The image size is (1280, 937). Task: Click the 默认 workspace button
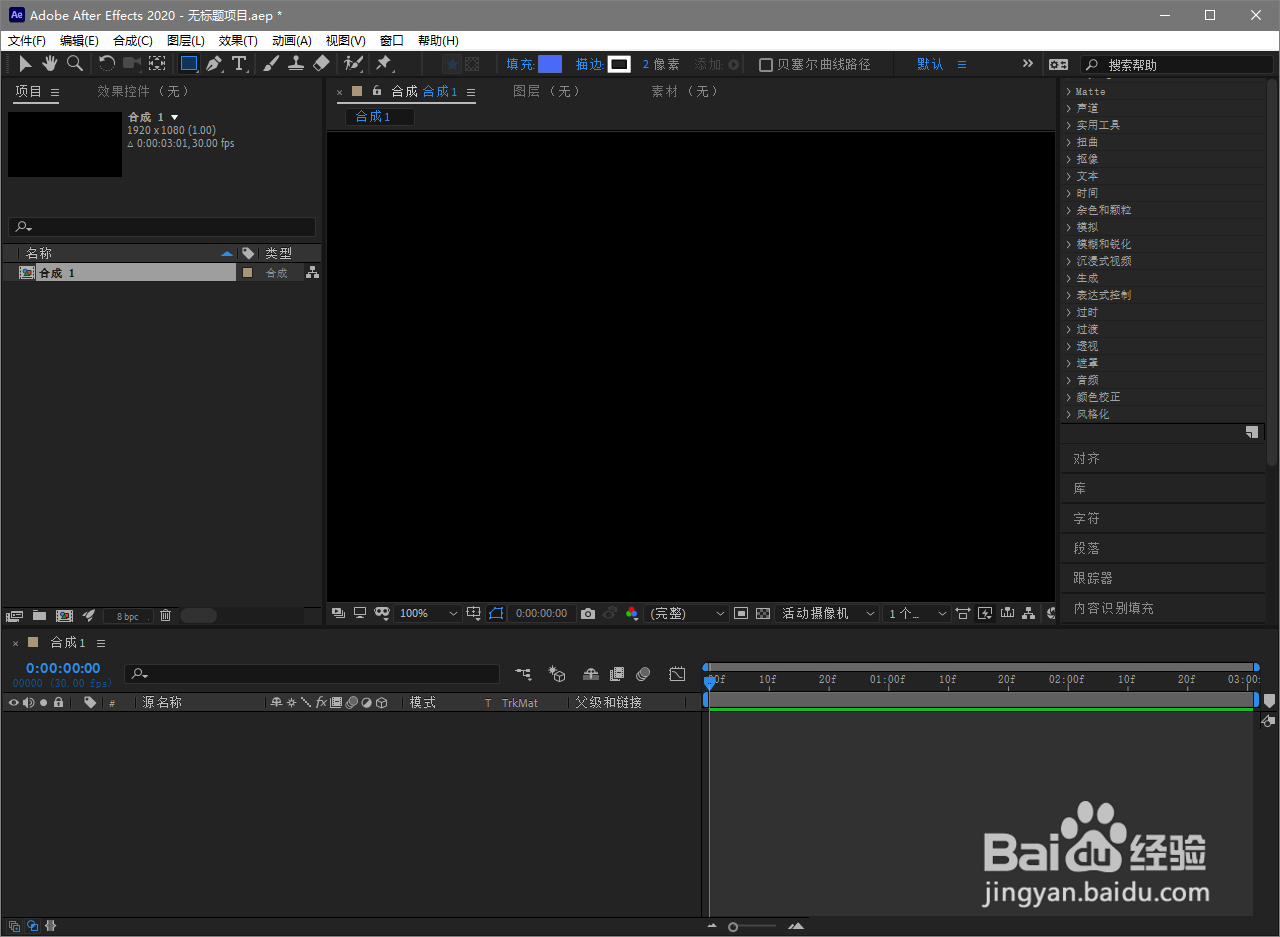930,64
